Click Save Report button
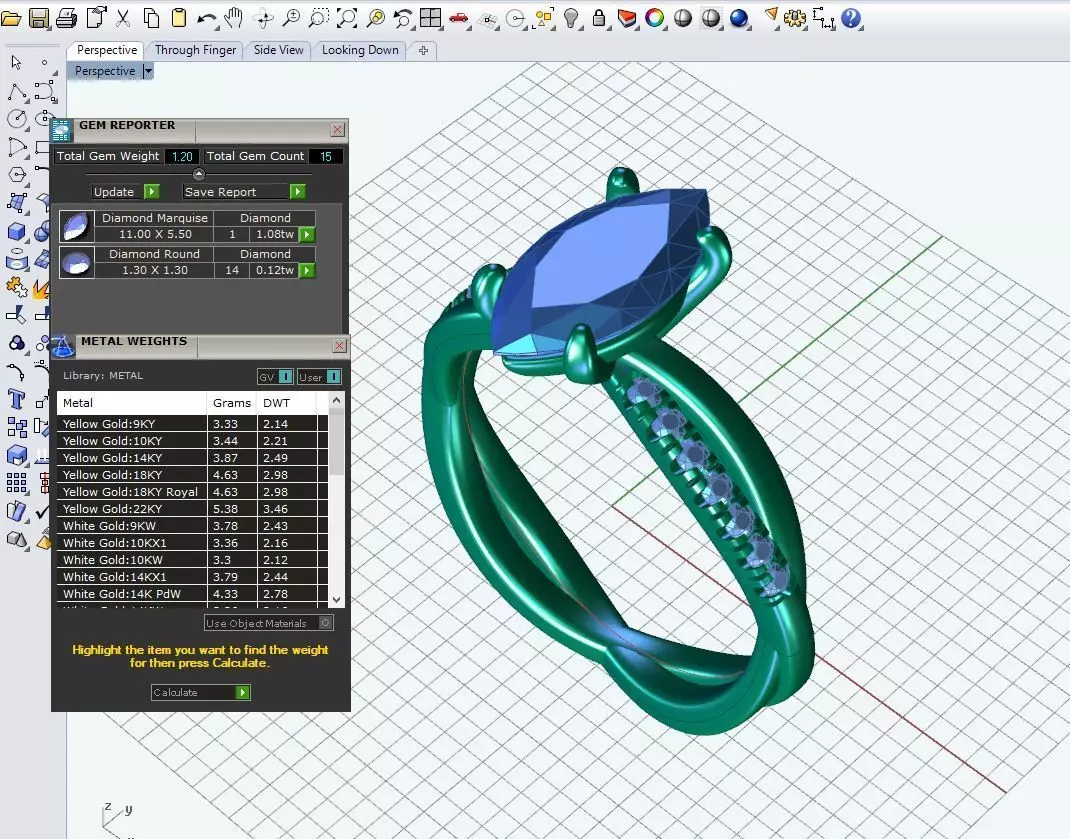 (244, 192)
